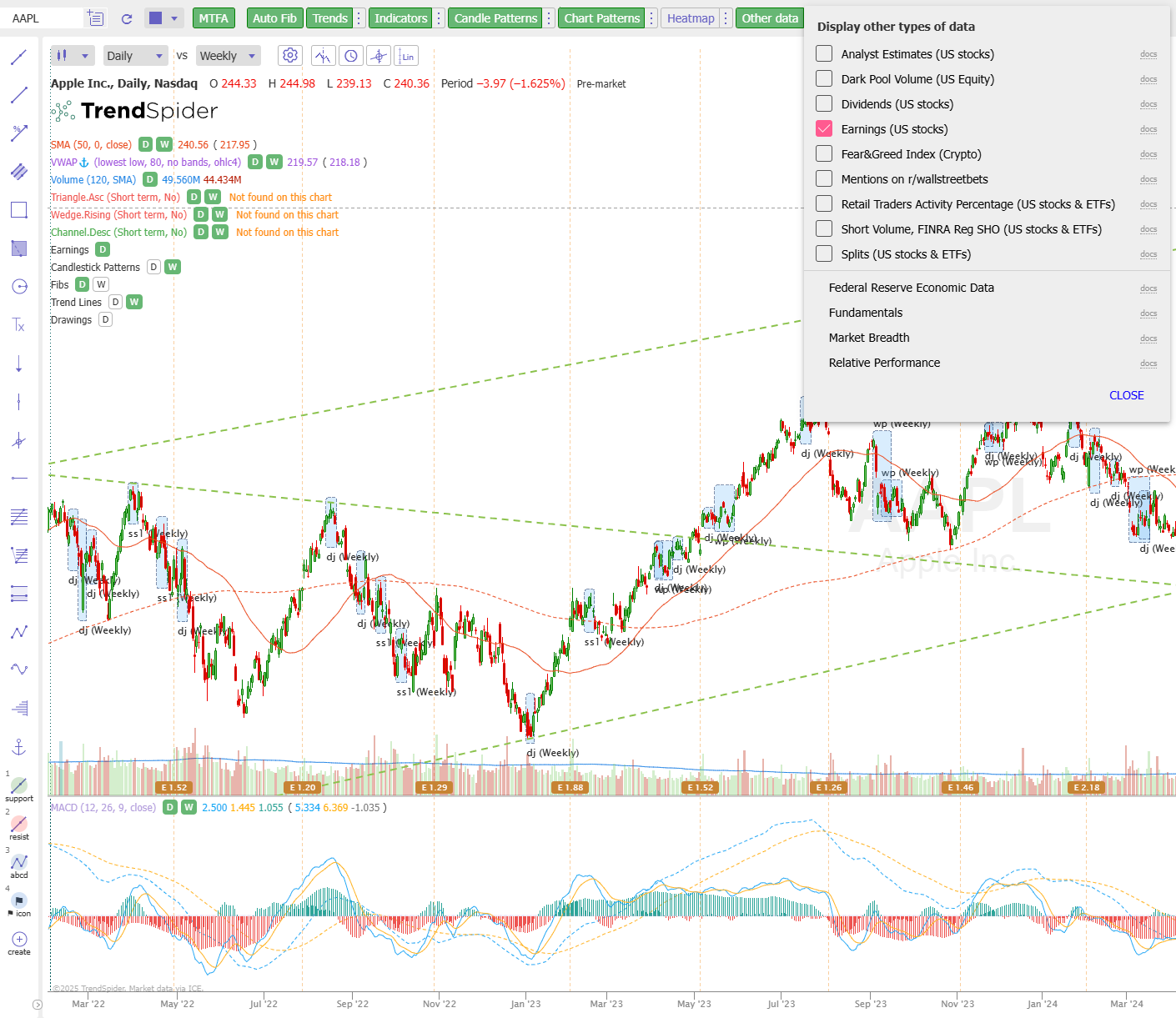The width and height of the screenshot is (1176, 1018).
Task: Click the Auto Fib button
Action: [274, 18]
